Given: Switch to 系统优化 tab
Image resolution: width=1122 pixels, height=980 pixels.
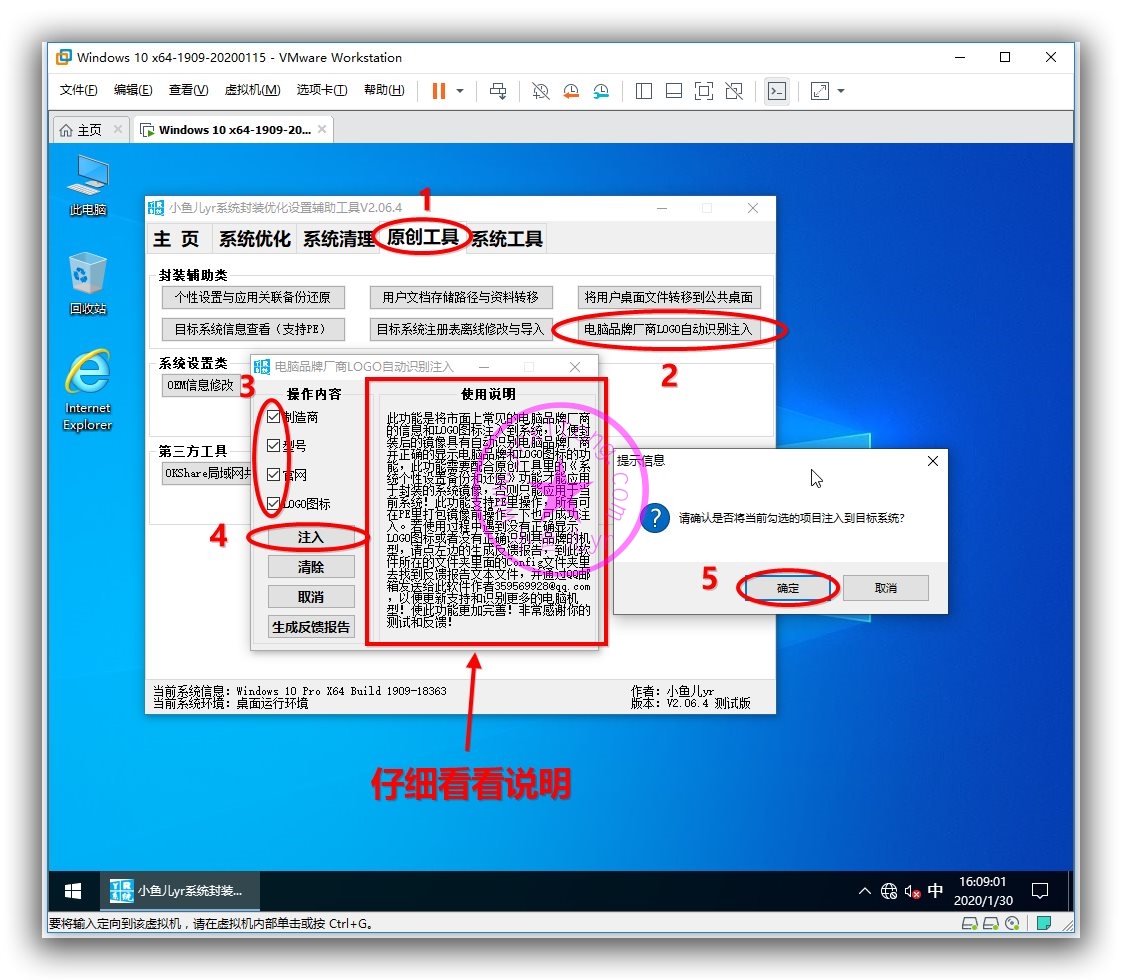Looking at the screenshot, I should coord(255,239).
